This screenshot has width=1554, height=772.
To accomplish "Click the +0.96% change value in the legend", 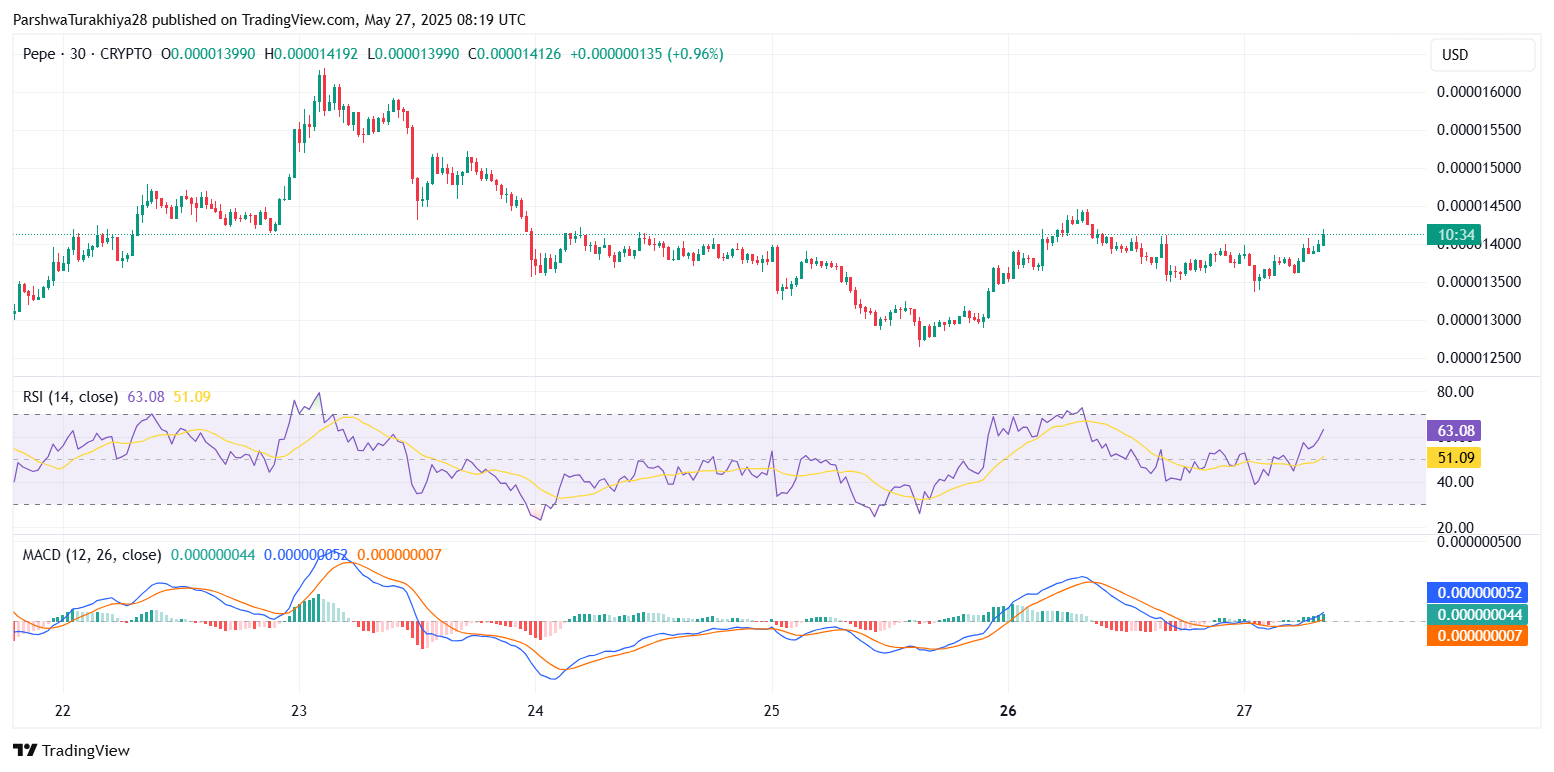I will click(x=697, y=54).
